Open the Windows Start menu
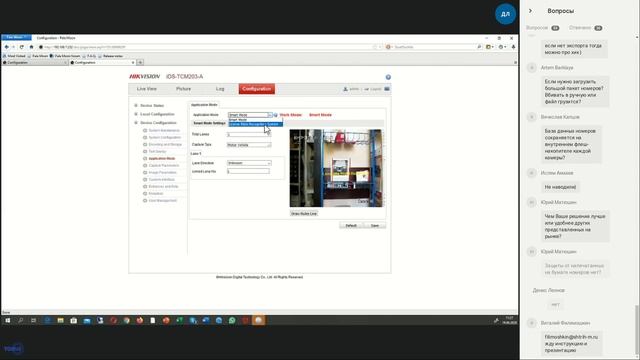The width and height of the screenshot is (640, 360). pos(7,320)
